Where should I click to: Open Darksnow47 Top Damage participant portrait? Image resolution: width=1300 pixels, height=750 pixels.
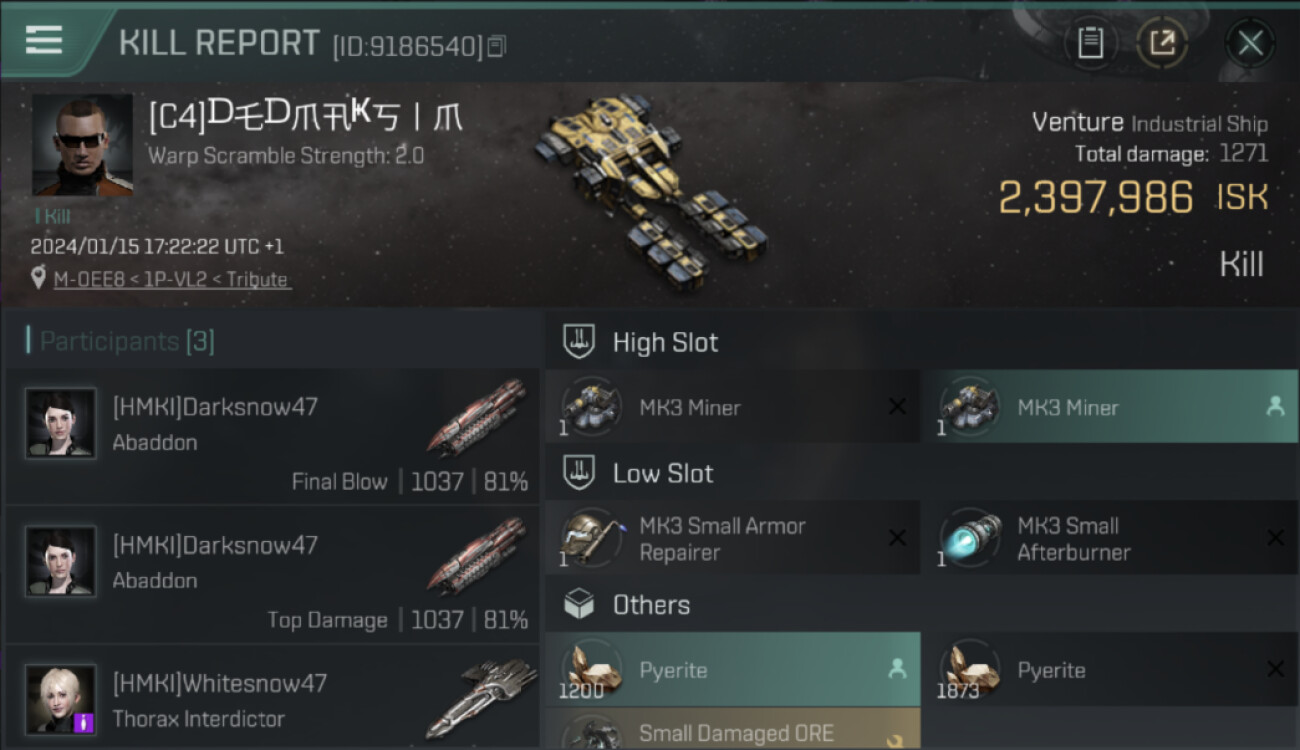click(61, 561)
